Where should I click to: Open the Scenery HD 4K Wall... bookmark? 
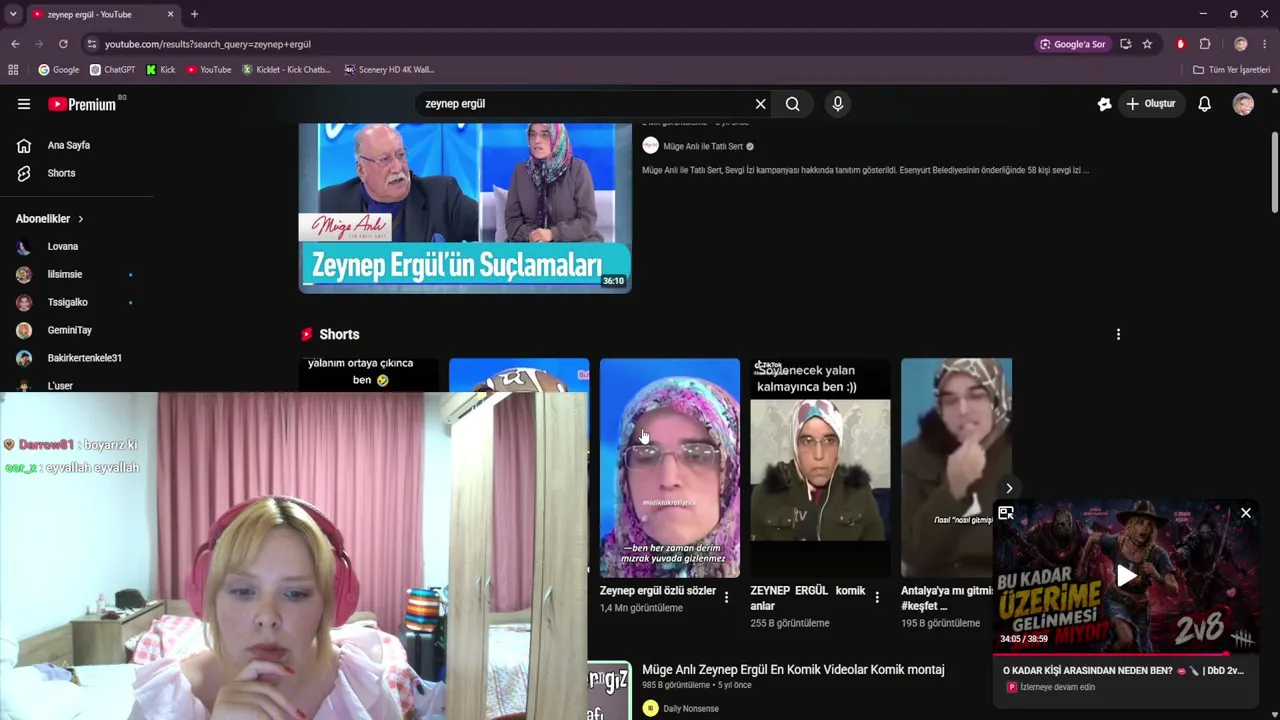(389, 70)
